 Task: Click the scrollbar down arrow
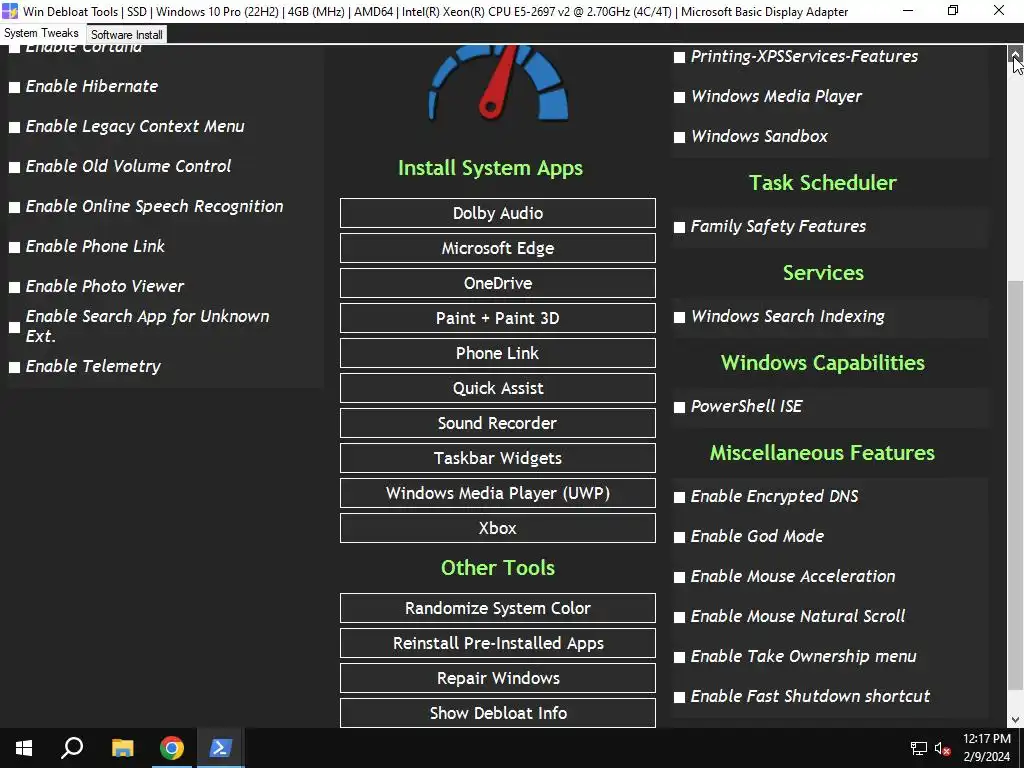tap(1016, 720)
